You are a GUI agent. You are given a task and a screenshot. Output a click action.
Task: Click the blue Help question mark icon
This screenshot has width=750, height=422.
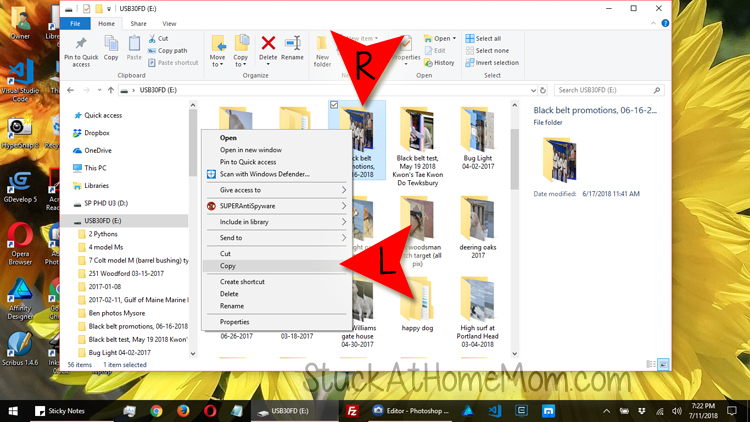click(x=665, y=23)
